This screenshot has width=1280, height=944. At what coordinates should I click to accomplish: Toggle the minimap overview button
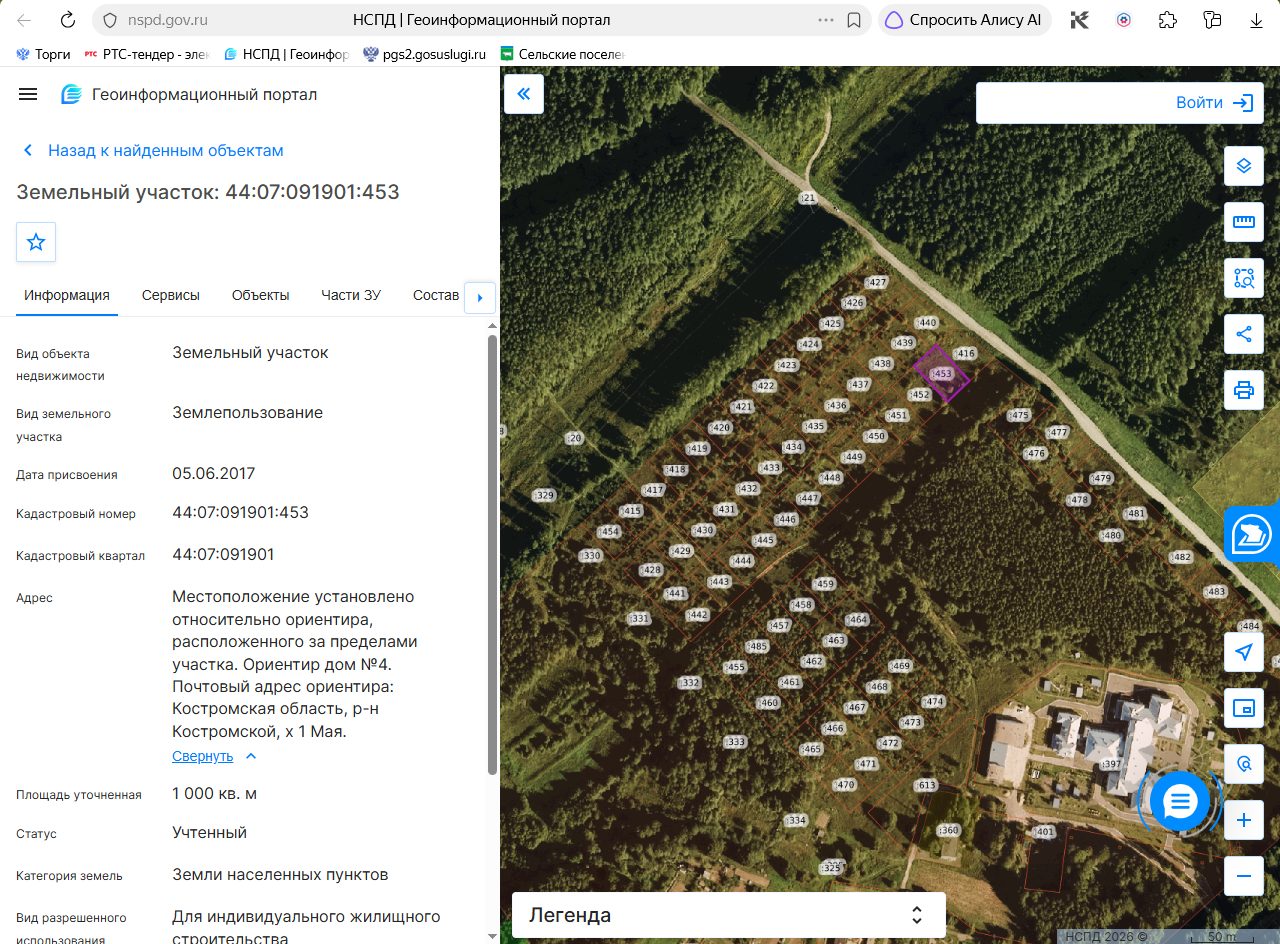(1244, 708)
